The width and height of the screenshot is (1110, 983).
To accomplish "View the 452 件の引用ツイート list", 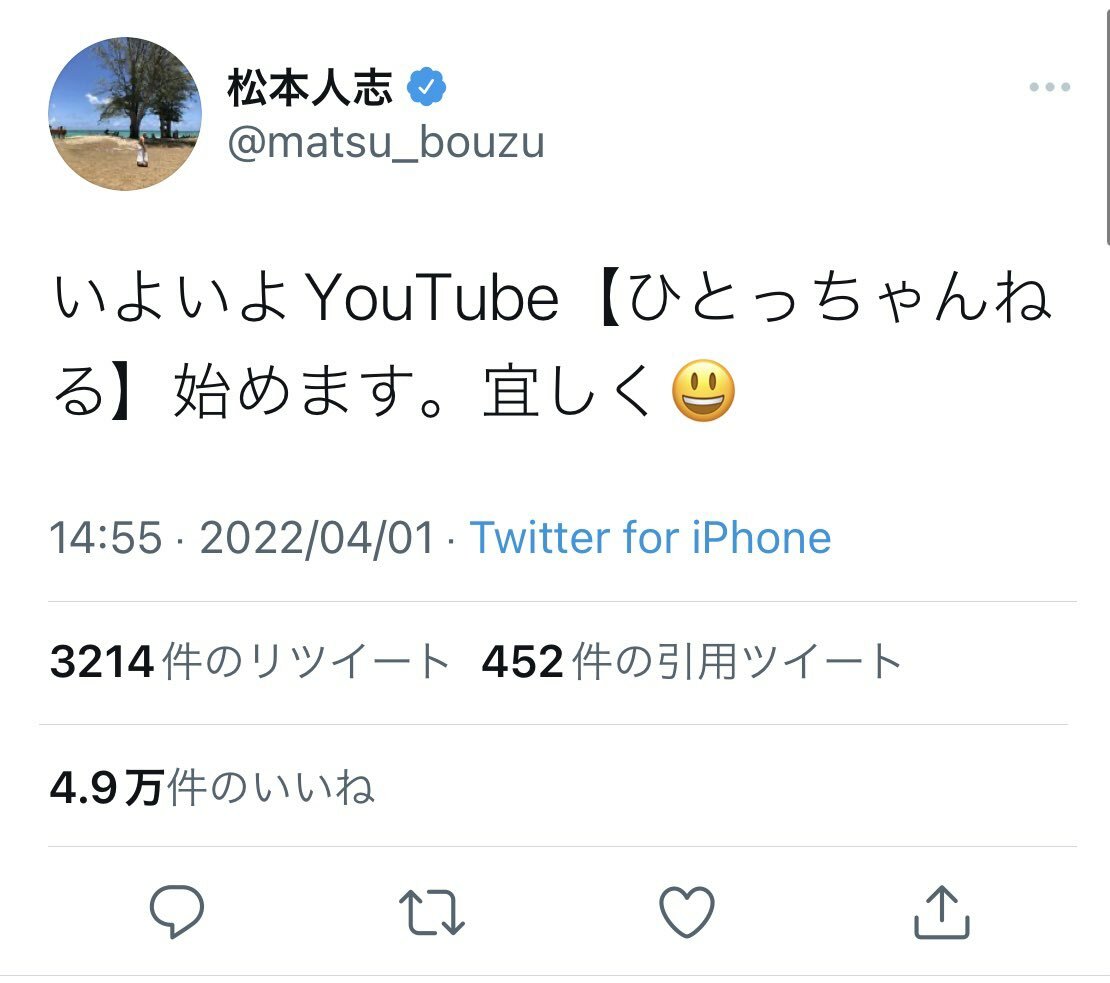I will point(692,662).
